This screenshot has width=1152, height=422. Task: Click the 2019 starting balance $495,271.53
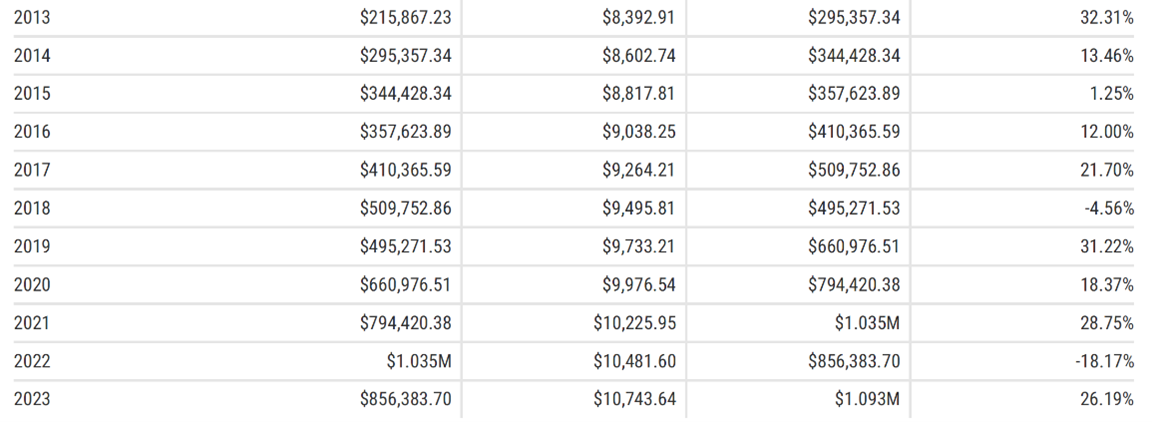point(406,246)
